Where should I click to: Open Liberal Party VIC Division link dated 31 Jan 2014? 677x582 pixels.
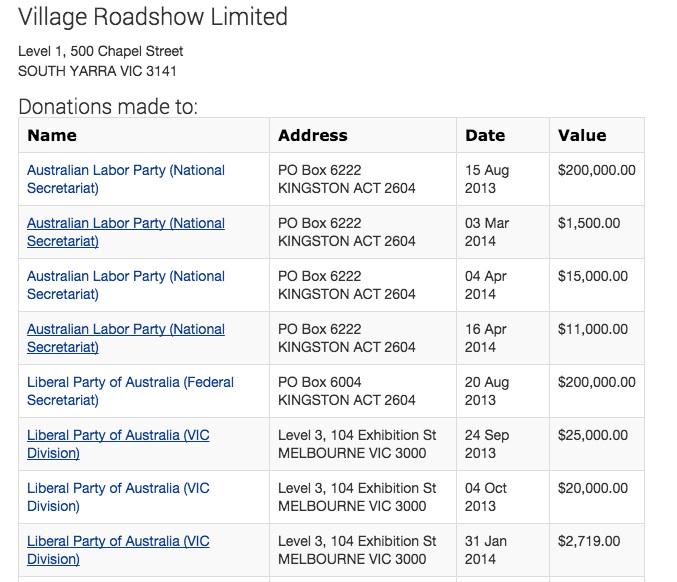[x=118, y=550]
